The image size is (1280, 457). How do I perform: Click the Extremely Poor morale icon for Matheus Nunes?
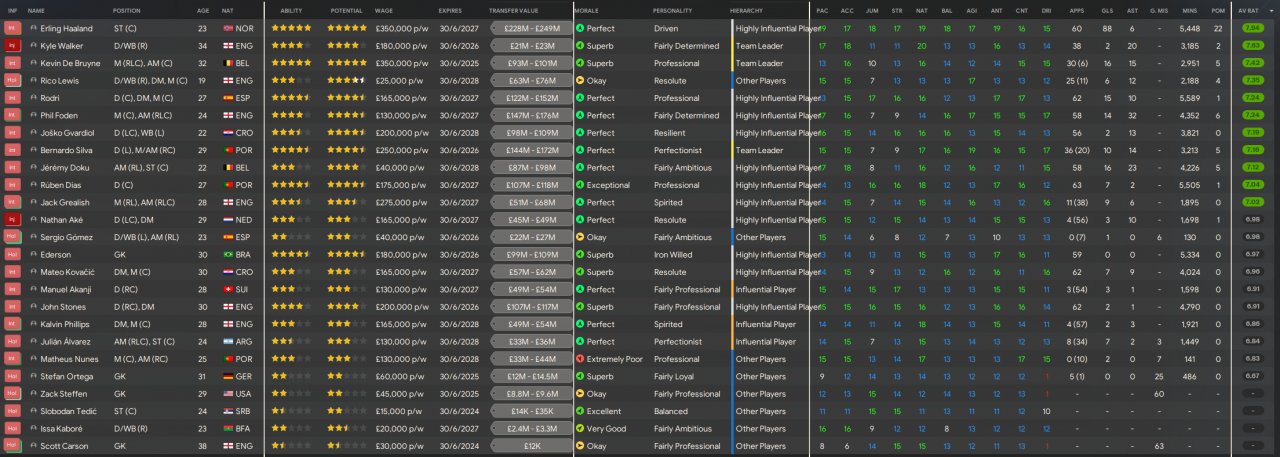click(x=580, y=359)
